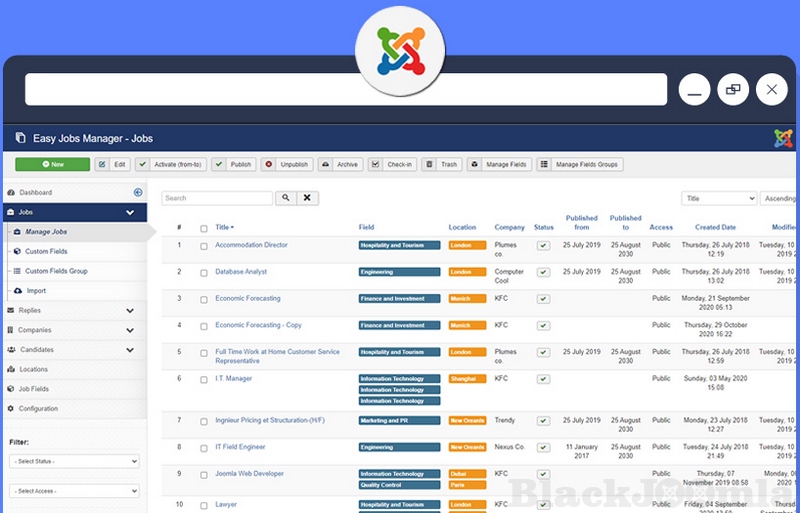This screenshot has height=513, width=800.
Task: Open the Select Status filter dropdown
Action: 74,461
